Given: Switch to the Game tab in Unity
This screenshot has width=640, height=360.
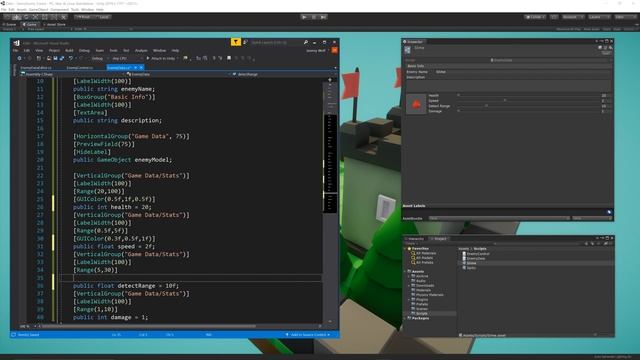Looking at the screenshot, I should click(x=30, y=24).
